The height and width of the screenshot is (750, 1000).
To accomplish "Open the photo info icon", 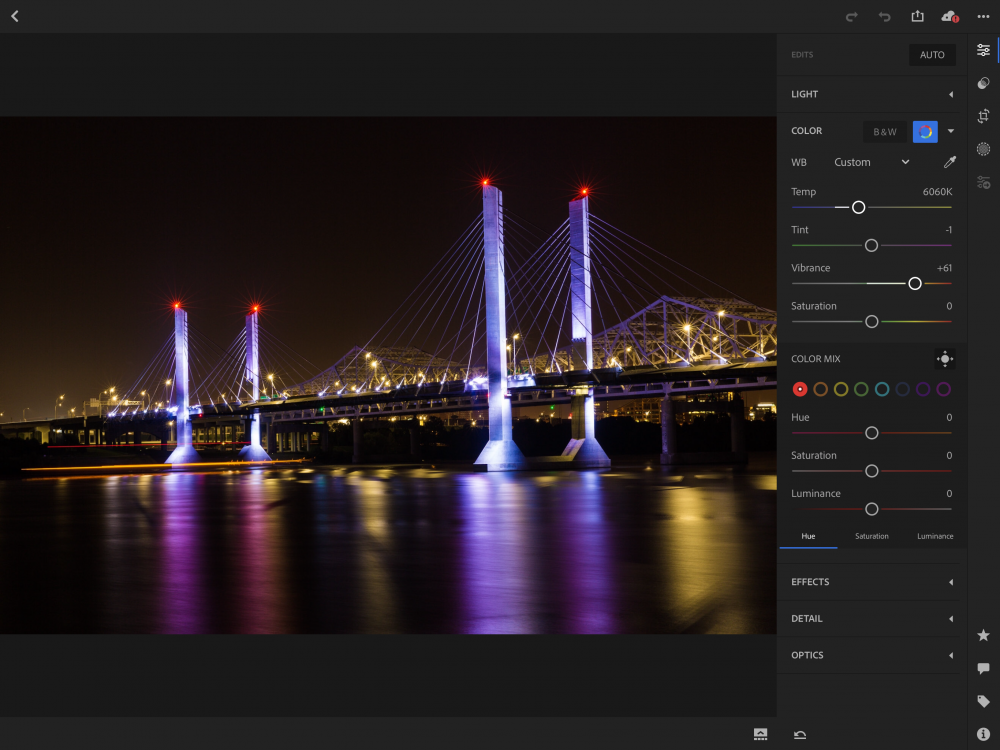I will tap(983, 734).
